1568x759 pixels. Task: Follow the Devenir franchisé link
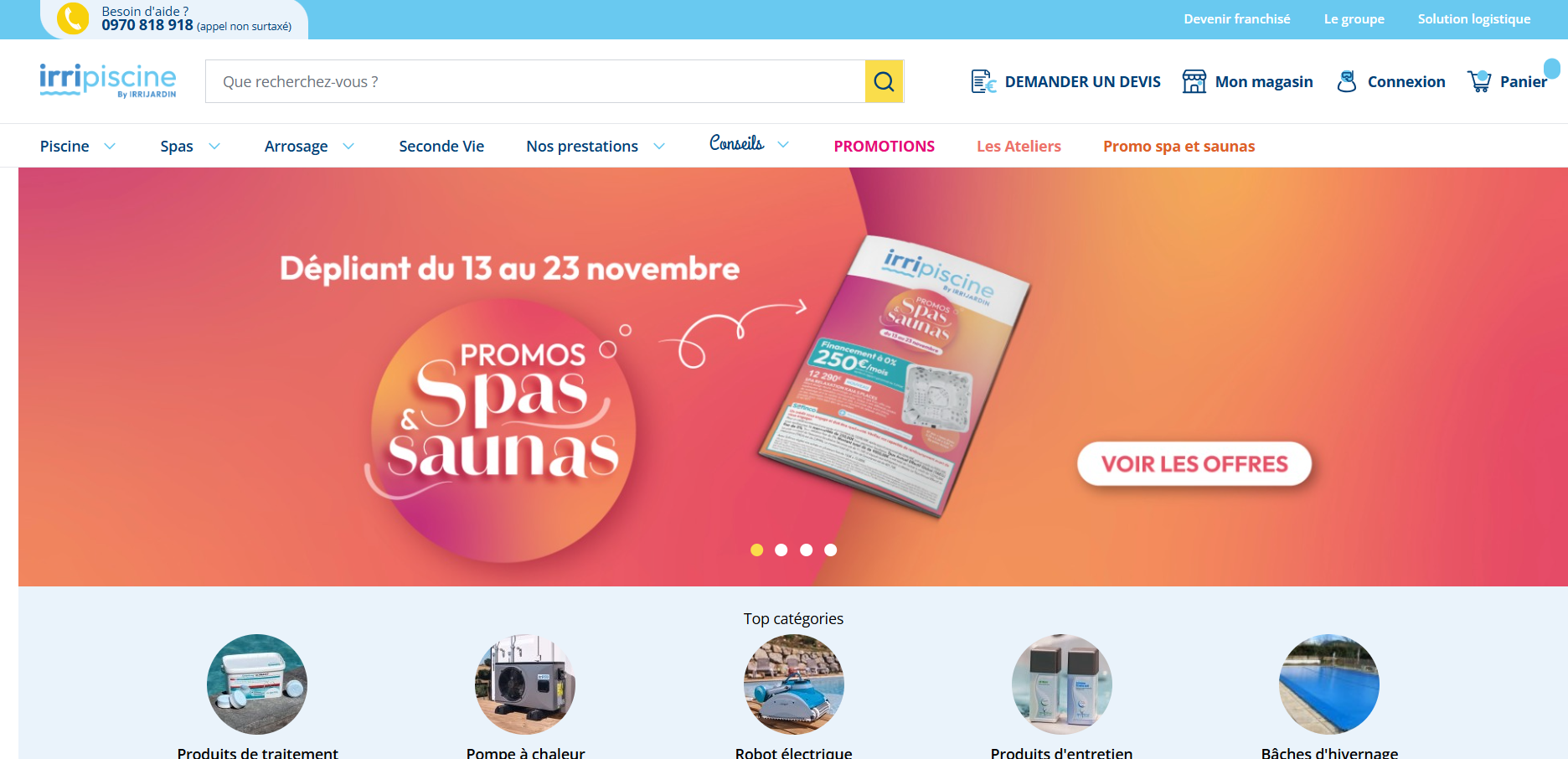point(1236,18)
